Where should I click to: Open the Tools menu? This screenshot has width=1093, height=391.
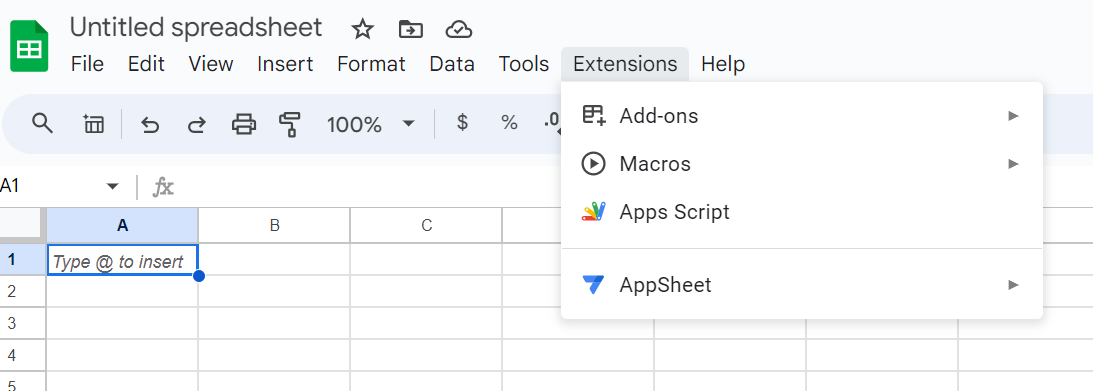pyautogui.click(x=523, y=64)
